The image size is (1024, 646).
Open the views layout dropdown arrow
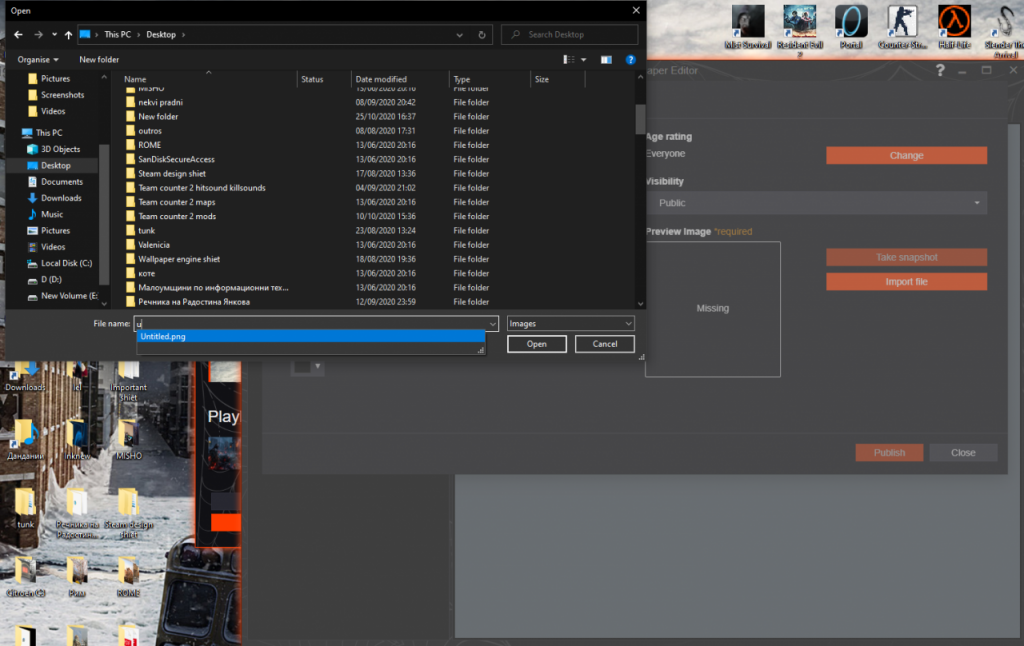click(x=582, y=59)
